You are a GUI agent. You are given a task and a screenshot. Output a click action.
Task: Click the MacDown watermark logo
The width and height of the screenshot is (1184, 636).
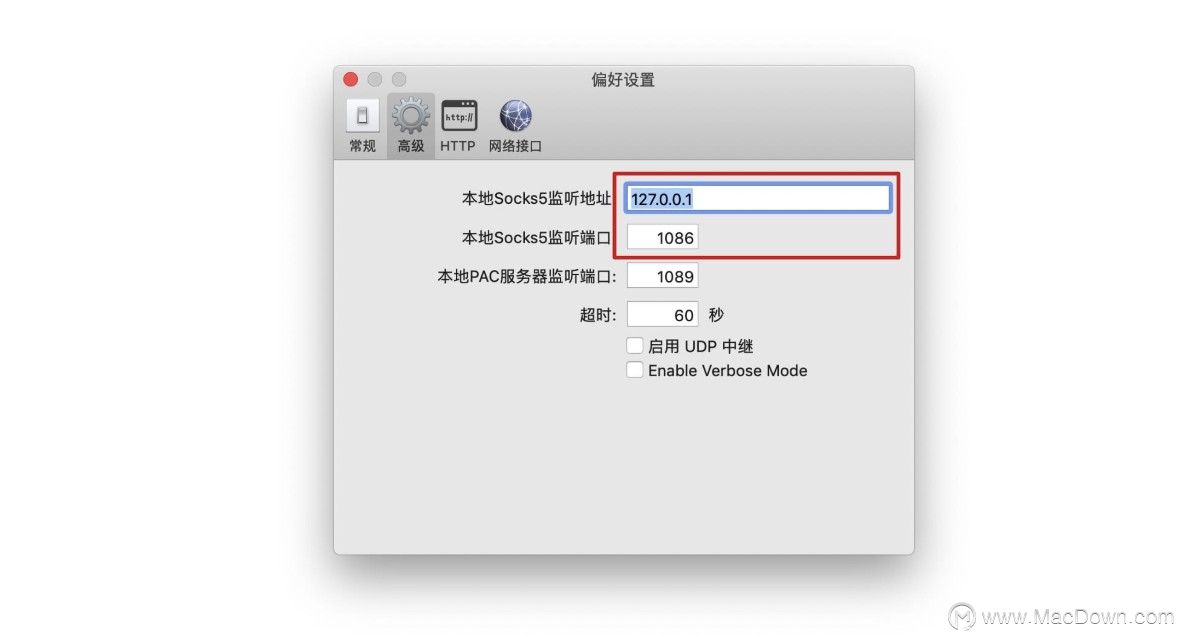point(962,616)
